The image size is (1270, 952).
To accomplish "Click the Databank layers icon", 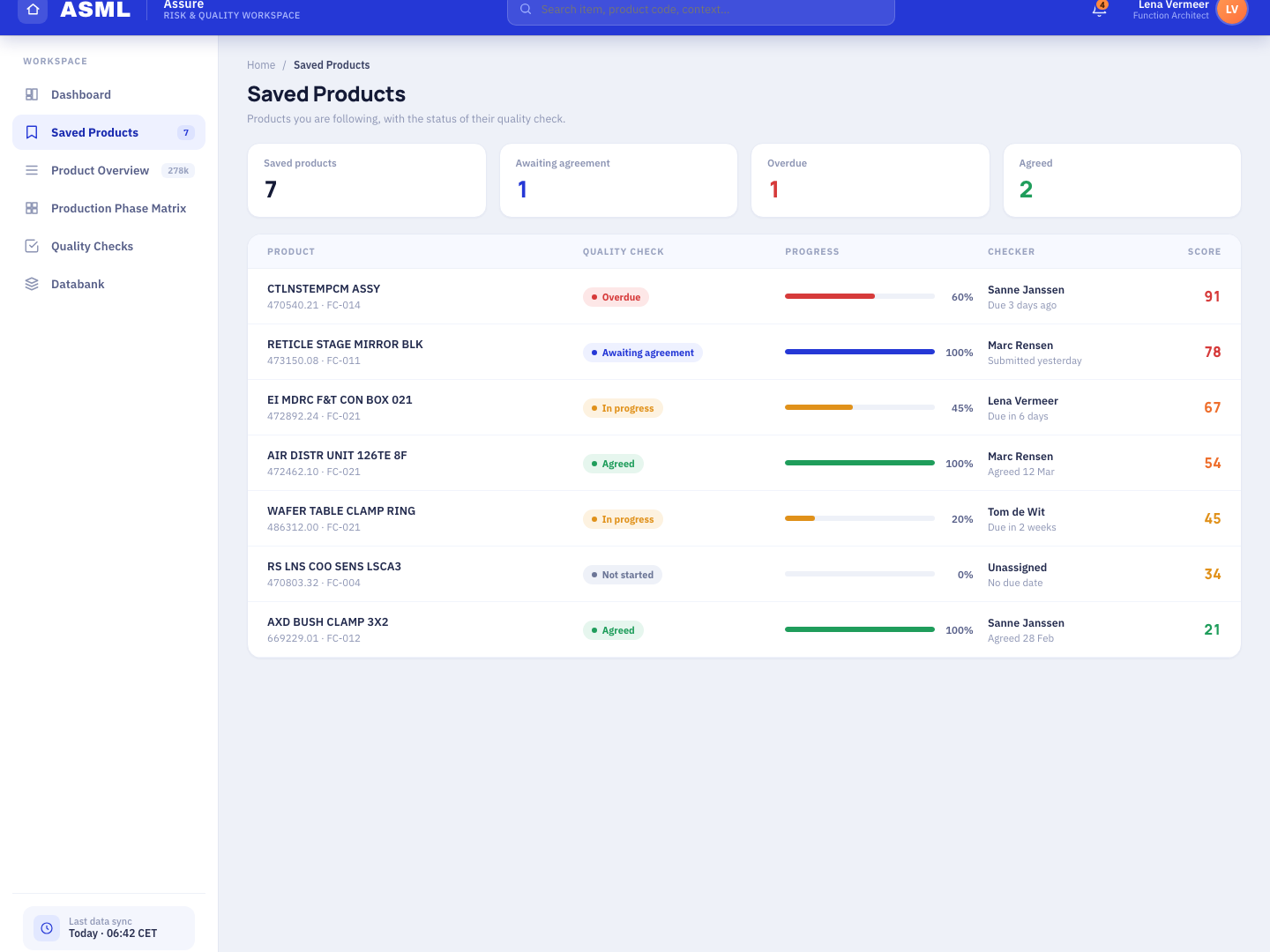I will tap(32, 284).
